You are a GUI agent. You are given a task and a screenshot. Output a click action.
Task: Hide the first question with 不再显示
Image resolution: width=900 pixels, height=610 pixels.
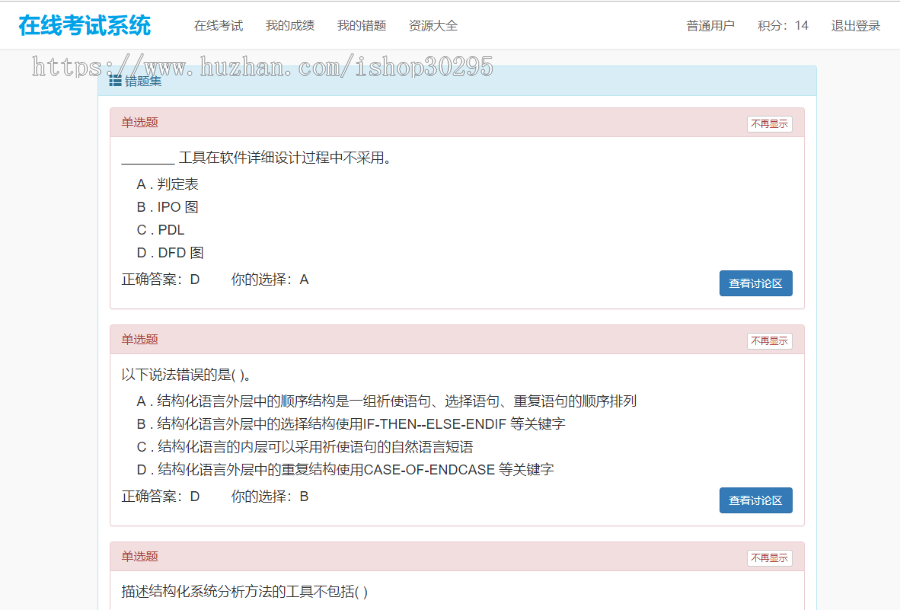(x=770, y=124)
